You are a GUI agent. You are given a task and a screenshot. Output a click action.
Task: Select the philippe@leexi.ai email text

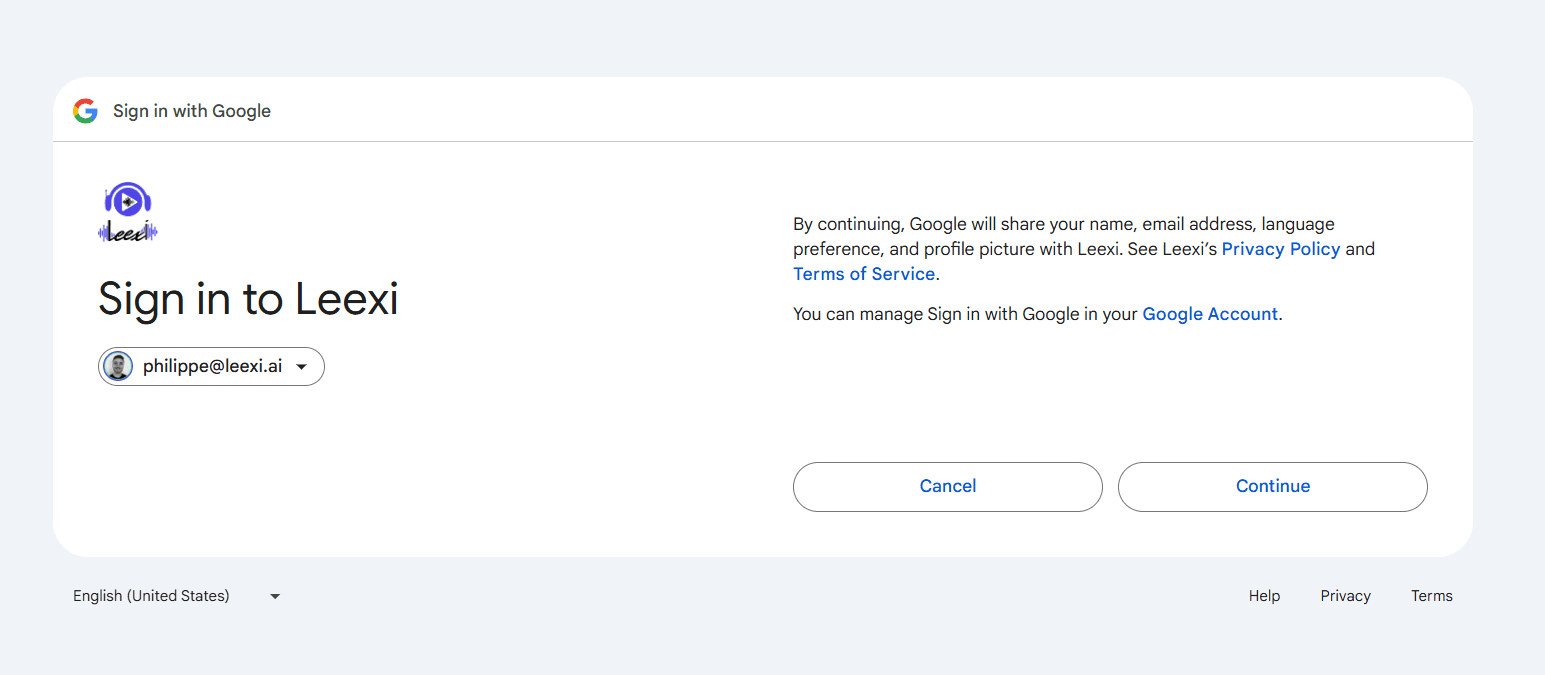pos(212,367)
